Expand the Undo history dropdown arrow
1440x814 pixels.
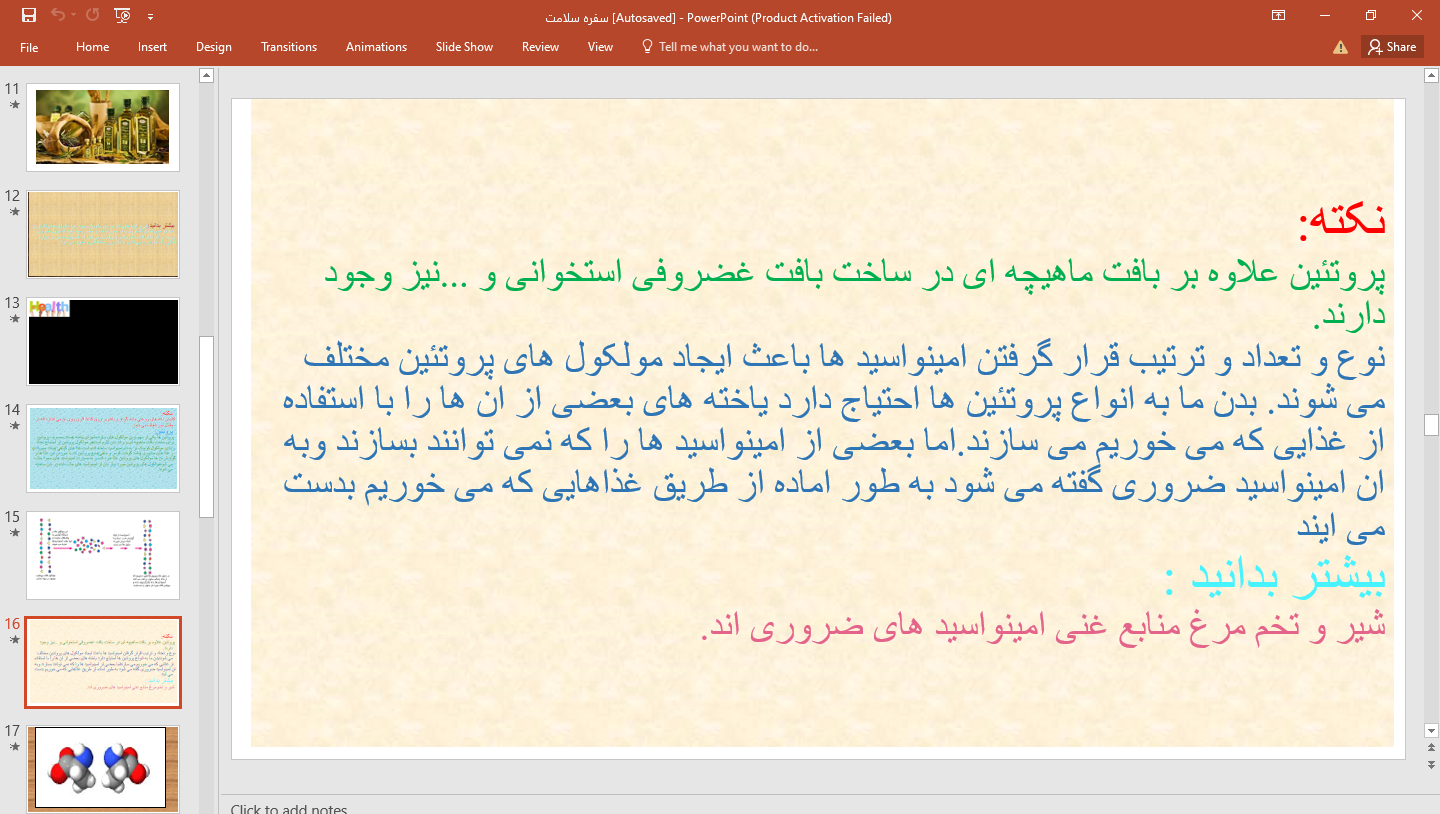(73, 16)
